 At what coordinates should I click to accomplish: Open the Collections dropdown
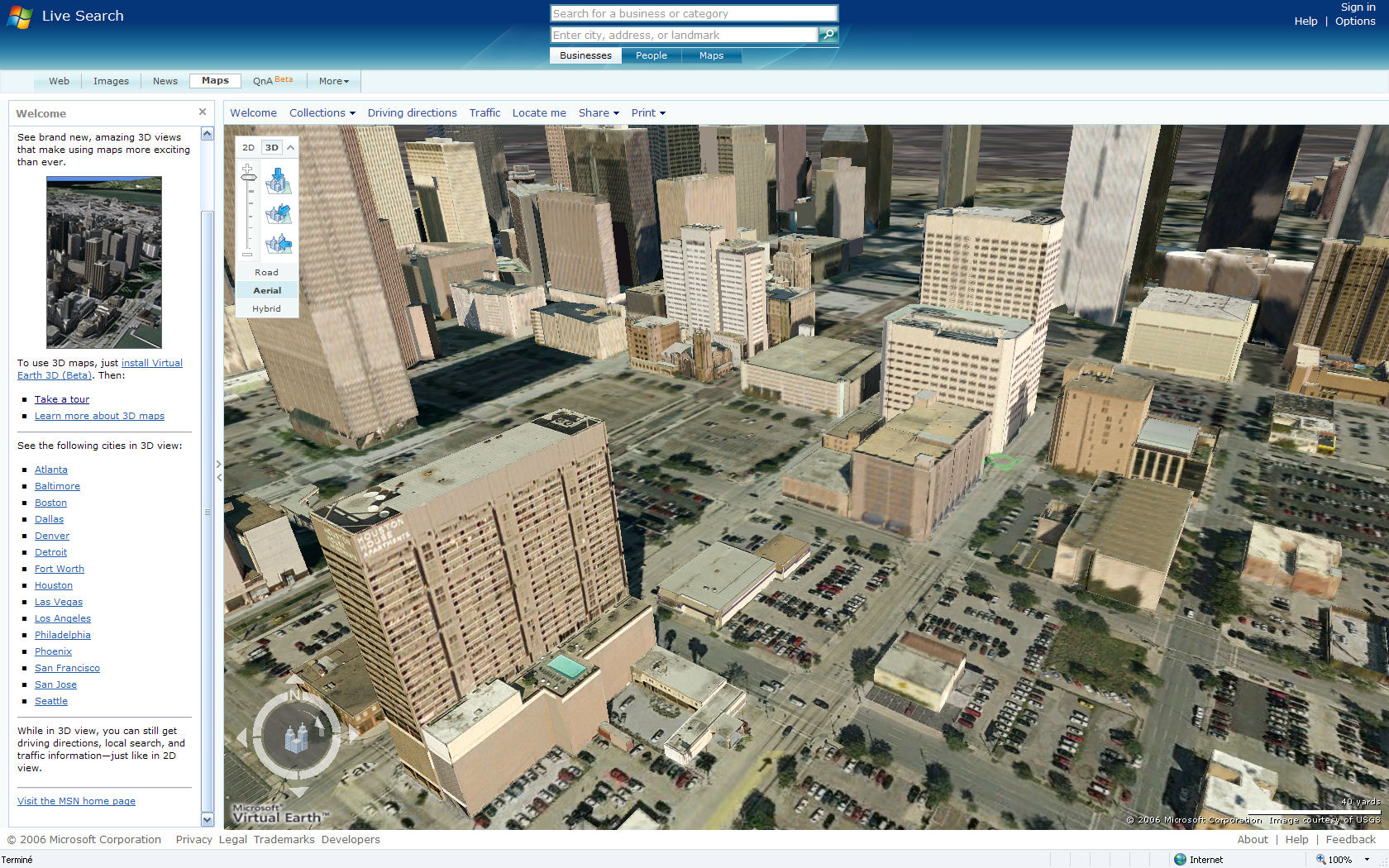pyautogui.click(x=322, y=112)
